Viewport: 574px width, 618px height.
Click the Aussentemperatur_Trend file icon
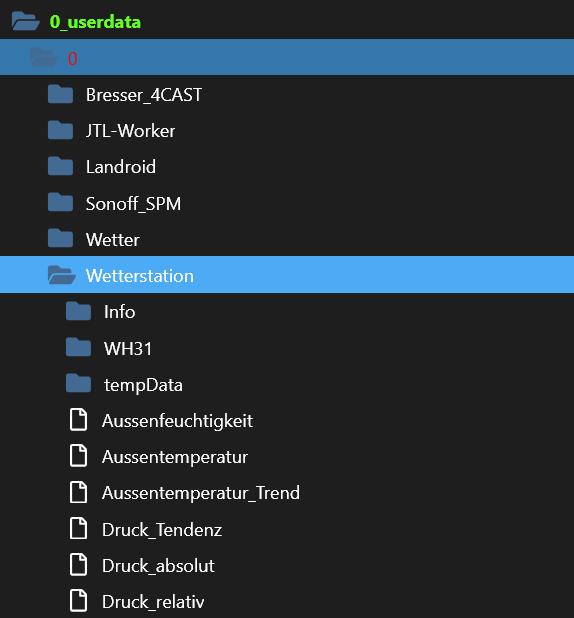pyautogui.click(x=78, y=492)
